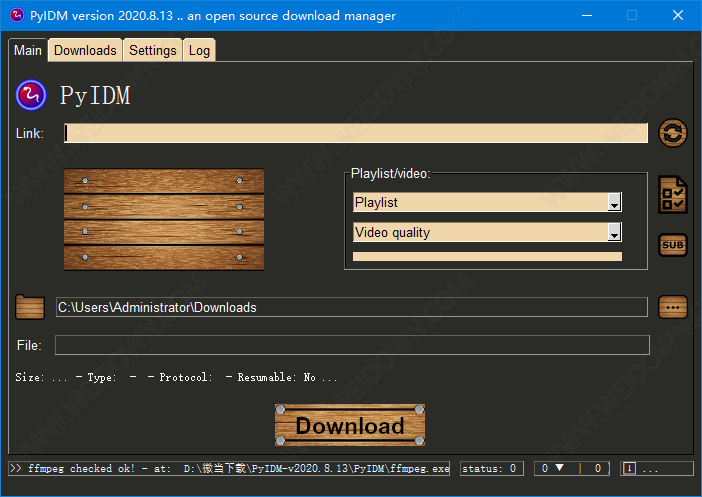Click the refresh link icon beside Link field
The image size is (702, 497).
pos(672,133)
